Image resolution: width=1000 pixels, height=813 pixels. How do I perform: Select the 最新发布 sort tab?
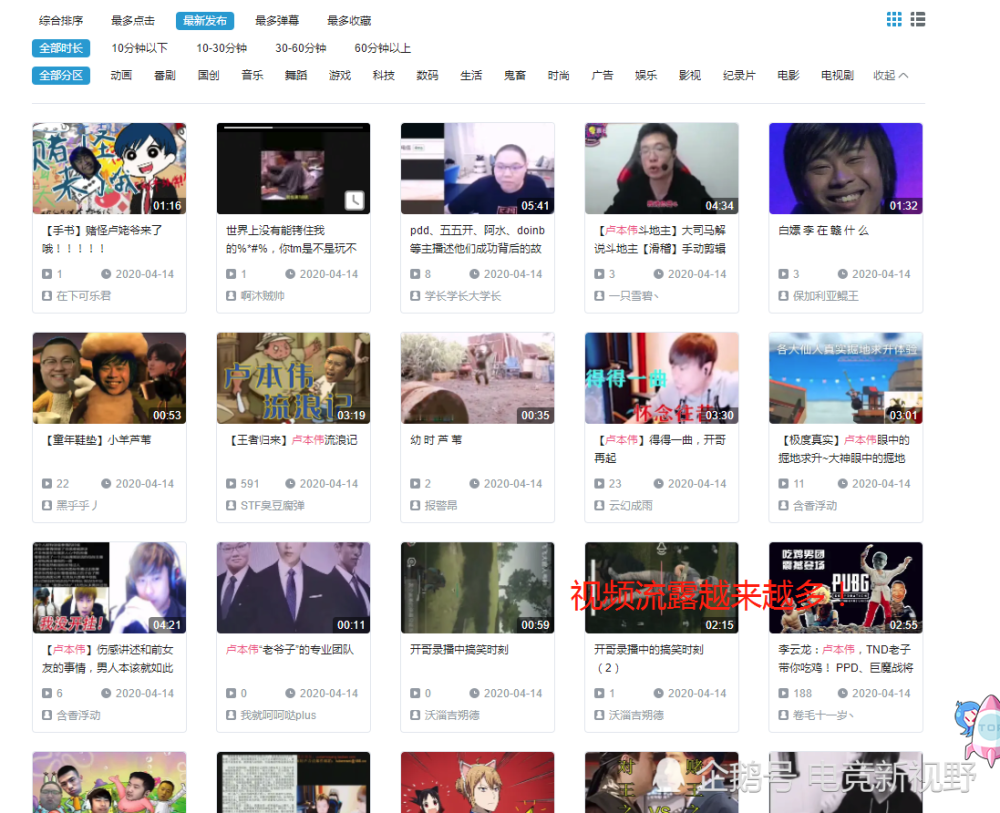pyautogui.click(x=205, y=20)
